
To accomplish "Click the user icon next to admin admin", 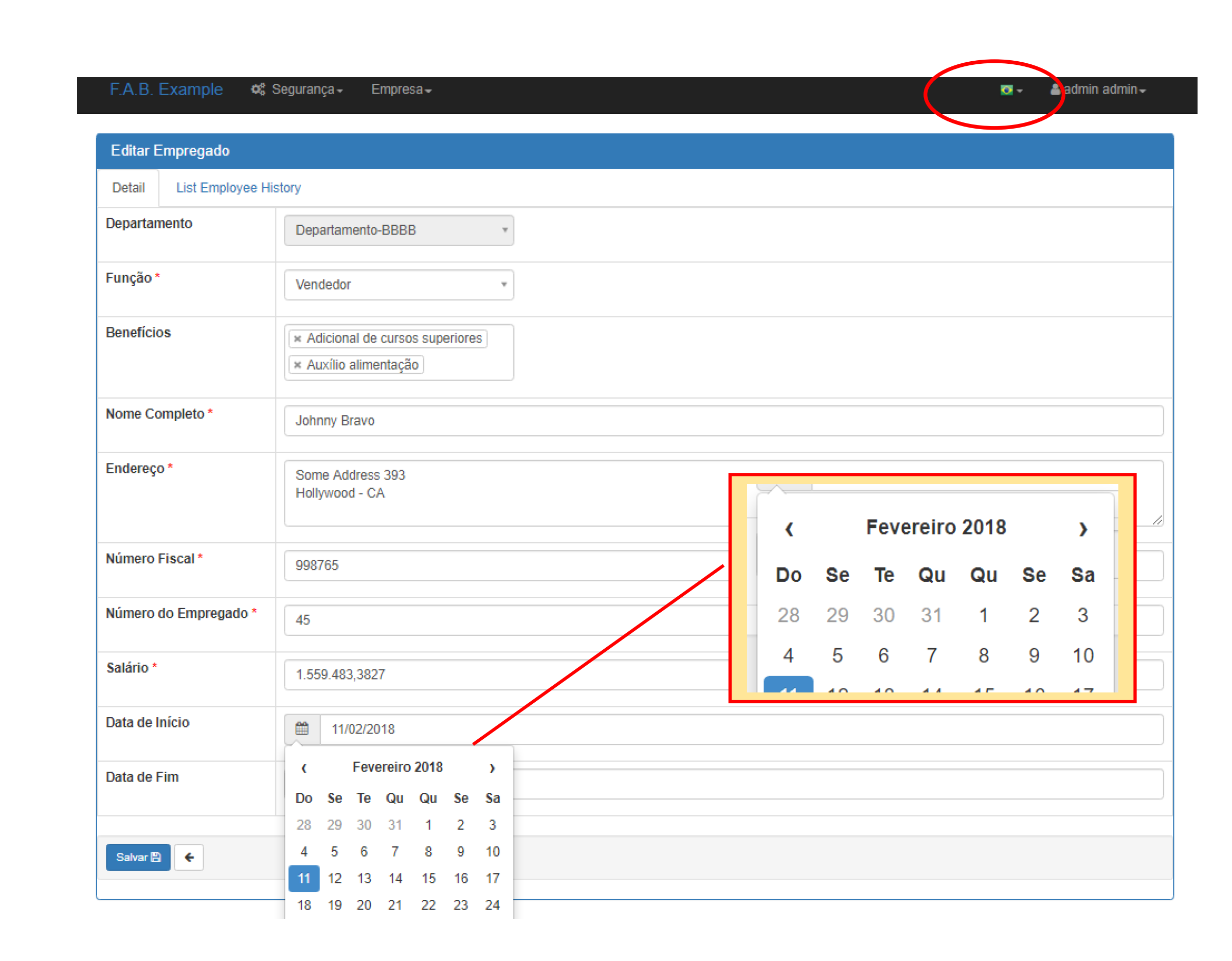I will click(1056, 89).
